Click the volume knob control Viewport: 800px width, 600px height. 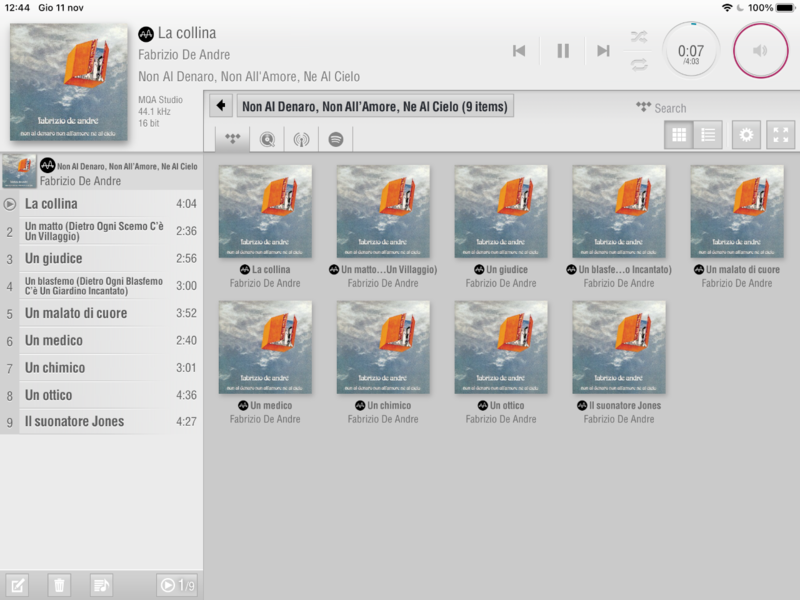(761, 50)
